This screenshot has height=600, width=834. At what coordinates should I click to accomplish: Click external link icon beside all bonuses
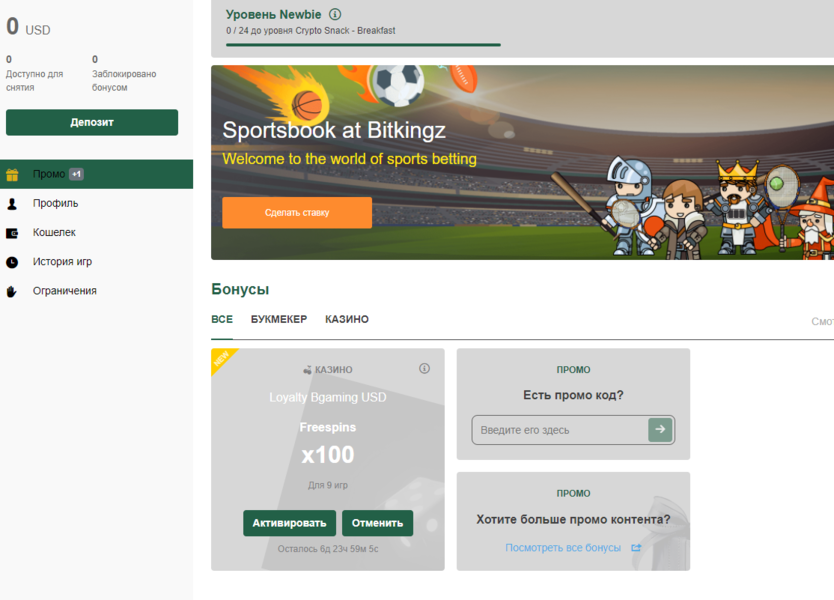point(636,548)
